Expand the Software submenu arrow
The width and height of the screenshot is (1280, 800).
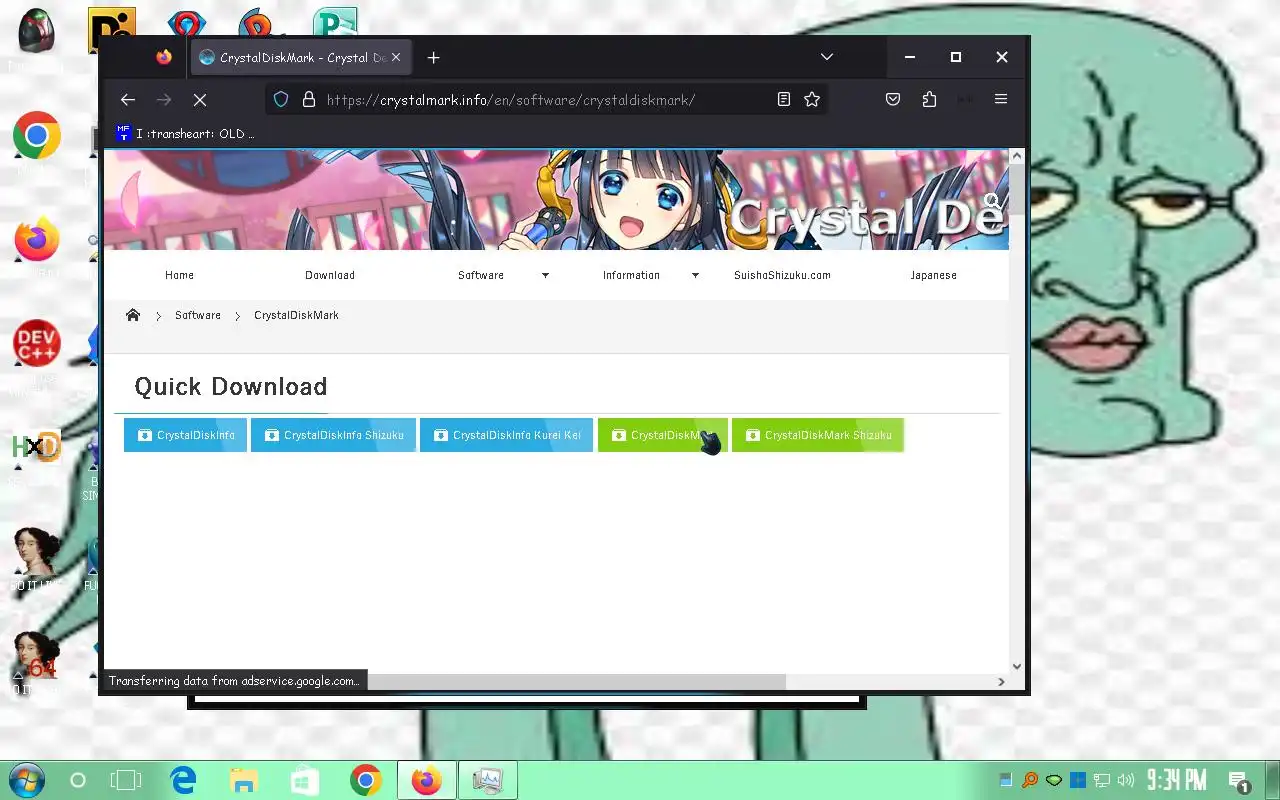545,275
